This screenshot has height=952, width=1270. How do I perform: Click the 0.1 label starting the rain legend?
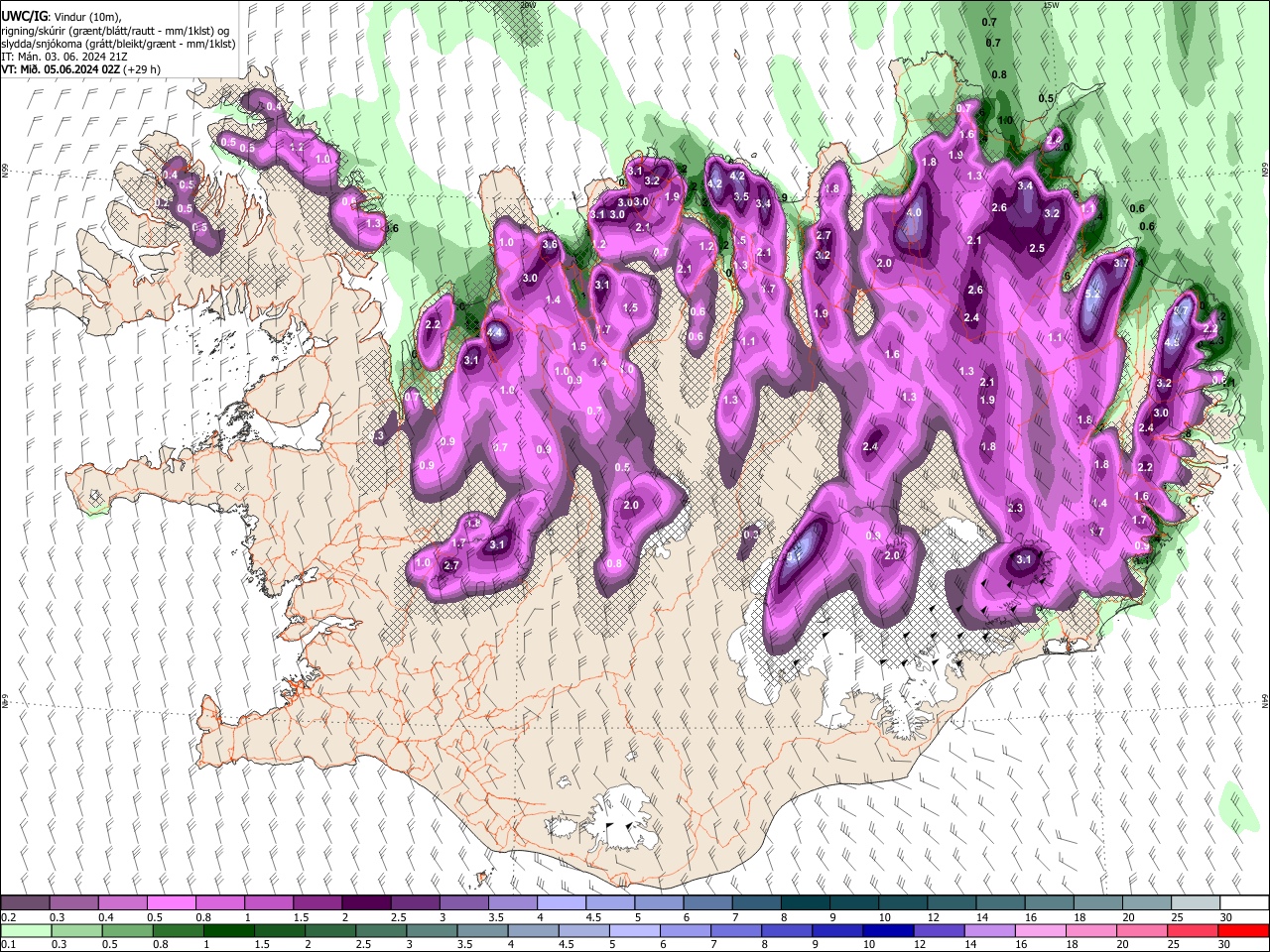click(9, 945)
